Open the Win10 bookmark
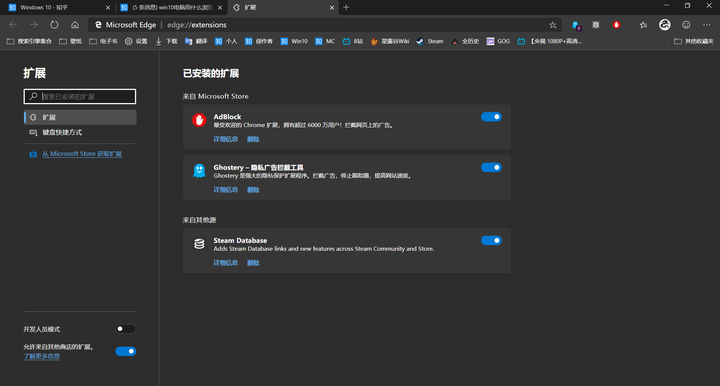 pyautogui.click(x=294, y=41)
